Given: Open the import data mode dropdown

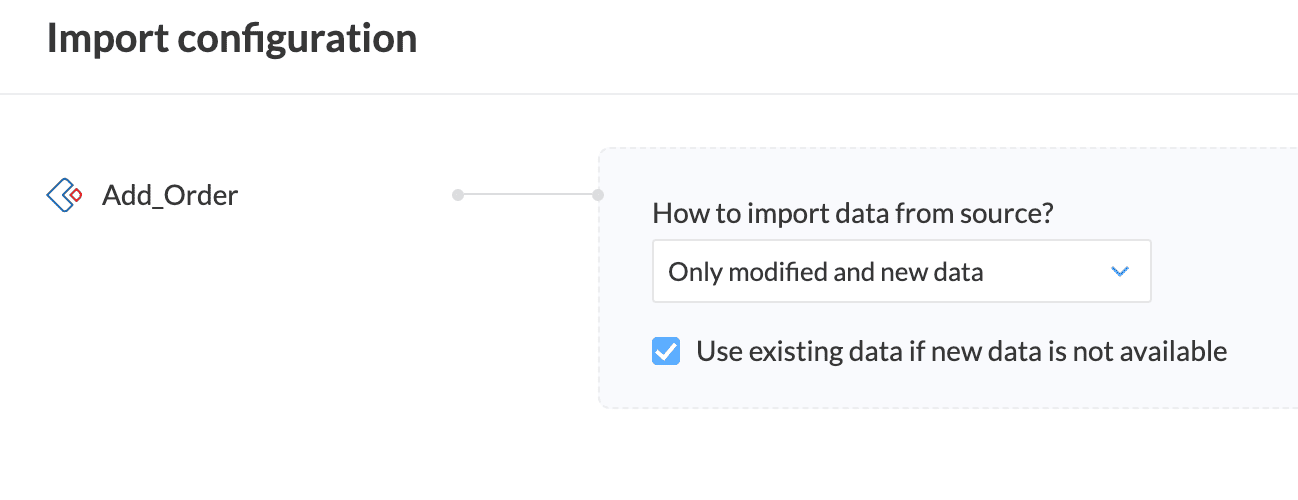Looking at the screenshot, I should pos(901,271).
